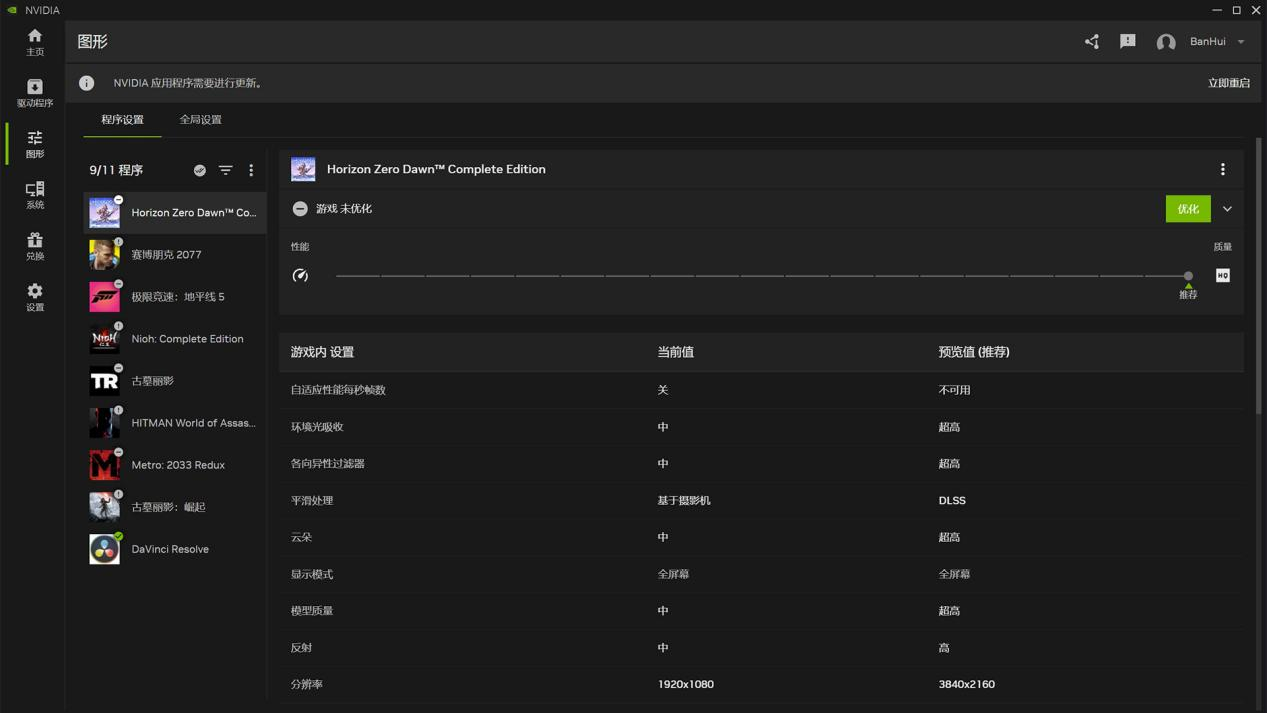1267x713 pixels.
Task: Select HITMAN World of Assassination entry
Action: pyautogui.click(x=175, y=423)
